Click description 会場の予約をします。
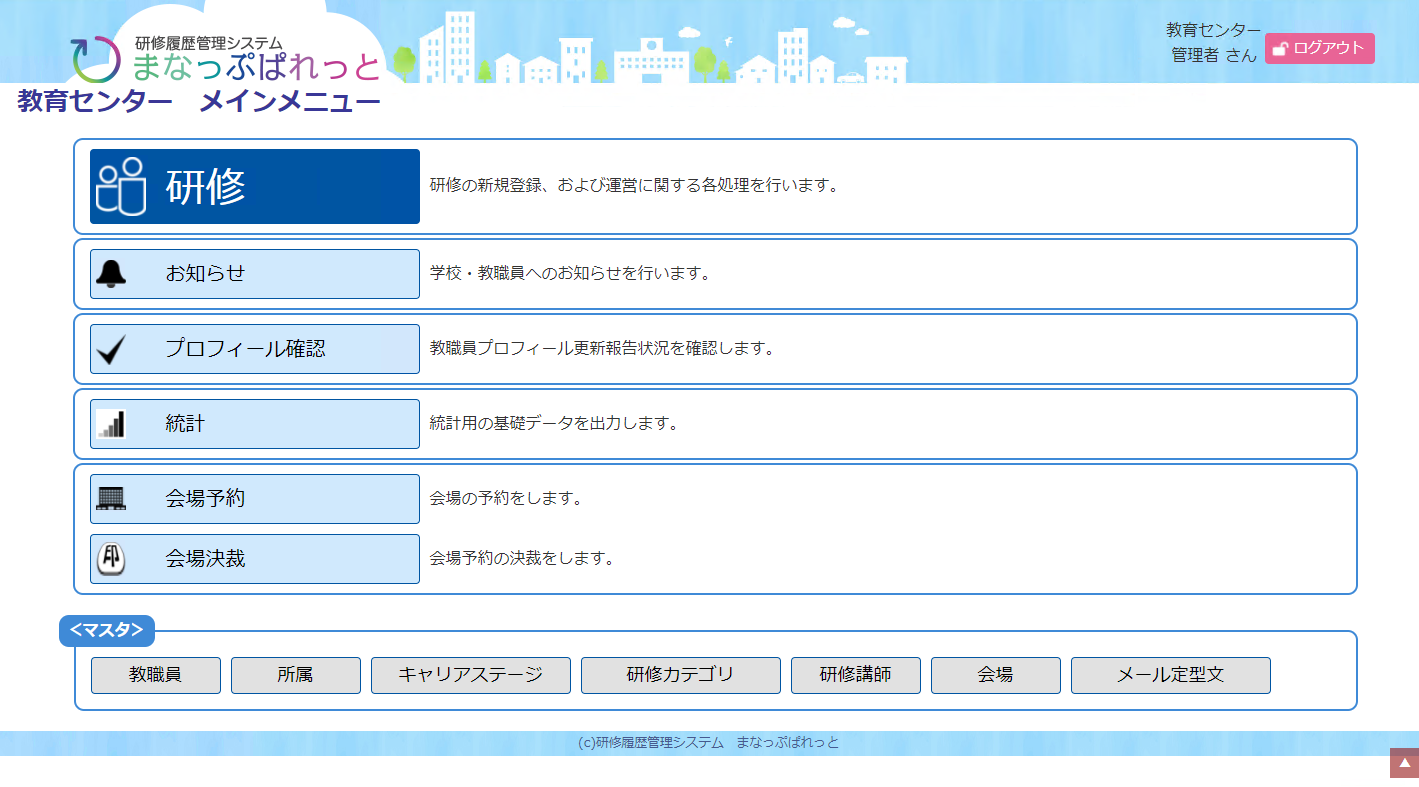The width and height of the screenshot is (1419, 787). point(506,498)
